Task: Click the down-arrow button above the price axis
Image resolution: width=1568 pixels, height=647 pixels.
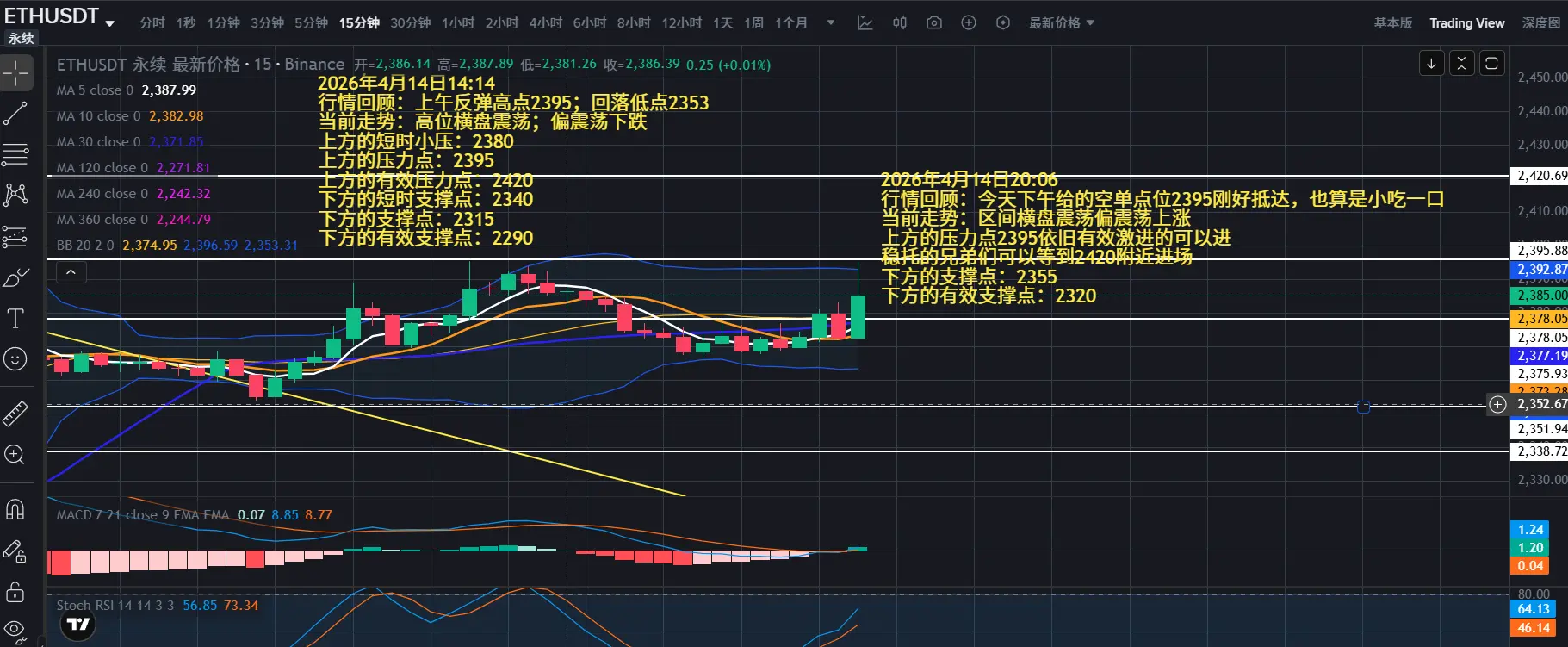Action: pyautogui.click(x=1431, y=63)
